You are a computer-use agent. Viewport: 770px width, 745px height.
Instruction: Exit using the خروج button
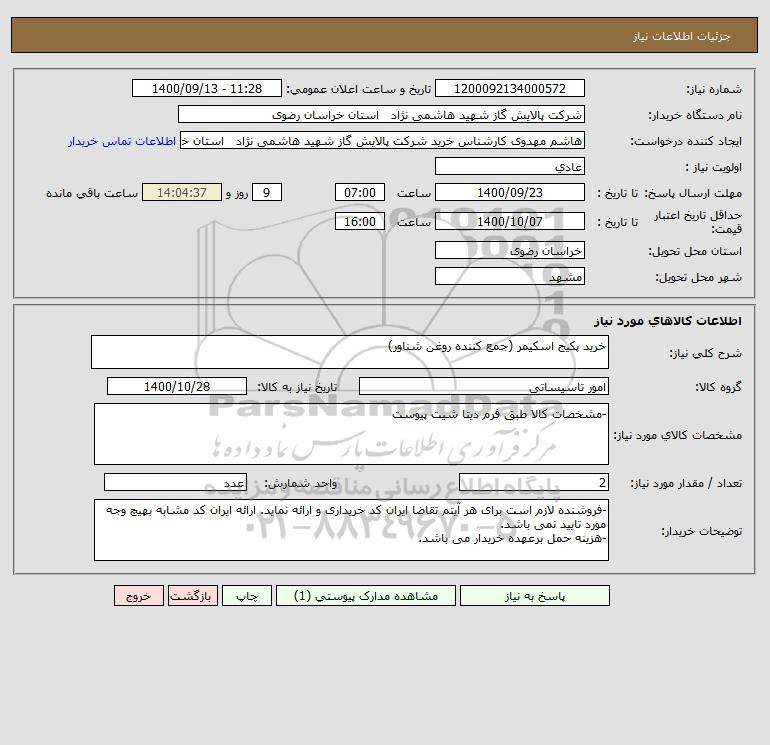coord(138,596)
